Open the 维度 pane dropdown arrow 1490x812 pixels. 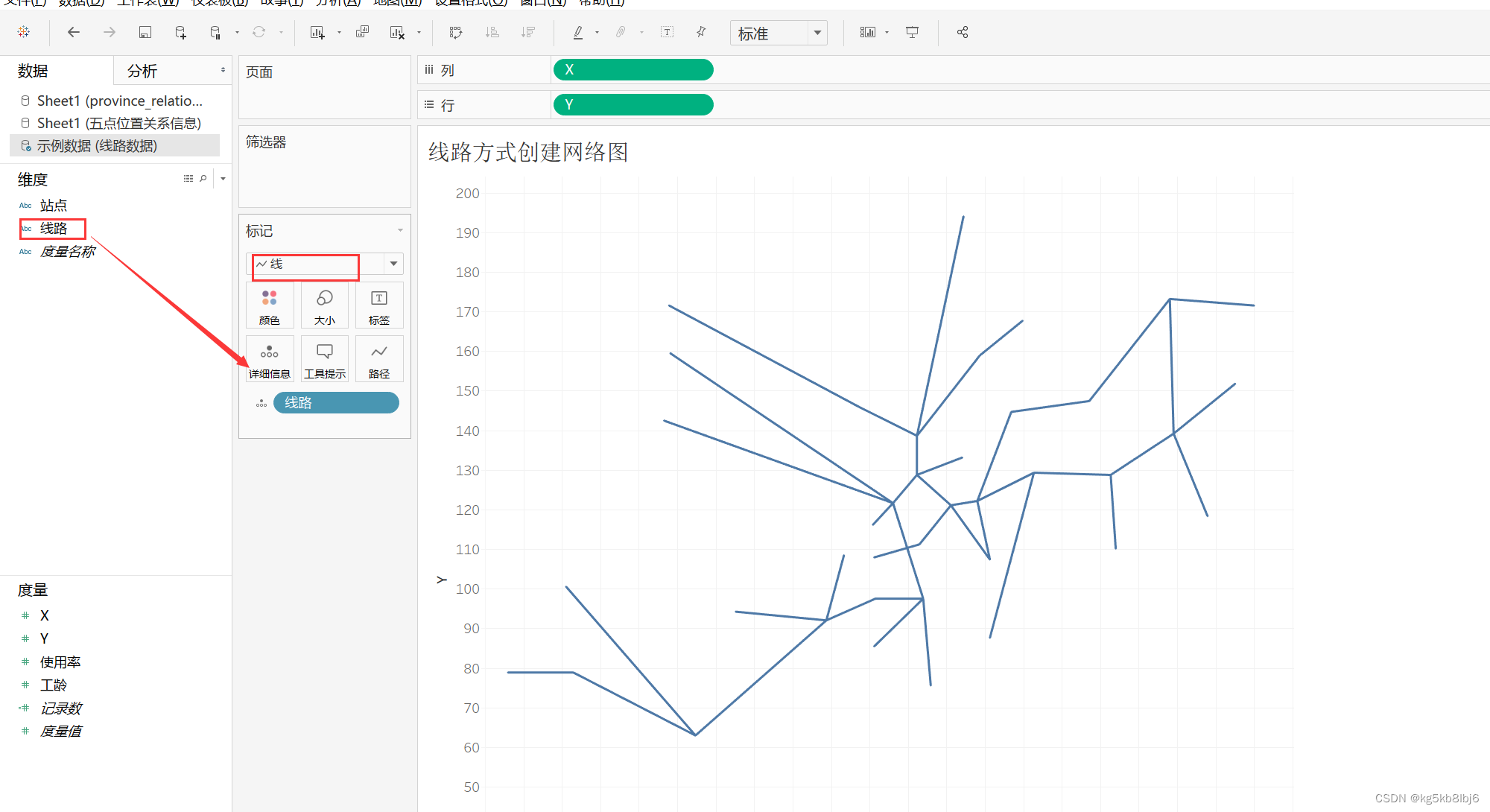click(223, 179)
